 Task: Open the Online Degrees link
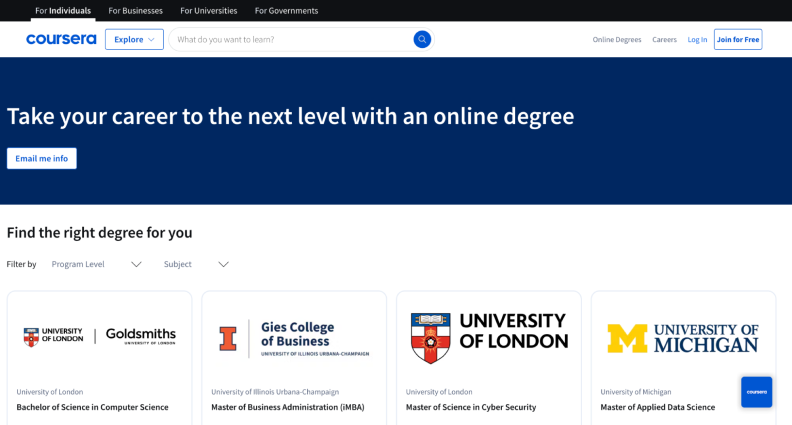tap(617, 39)
